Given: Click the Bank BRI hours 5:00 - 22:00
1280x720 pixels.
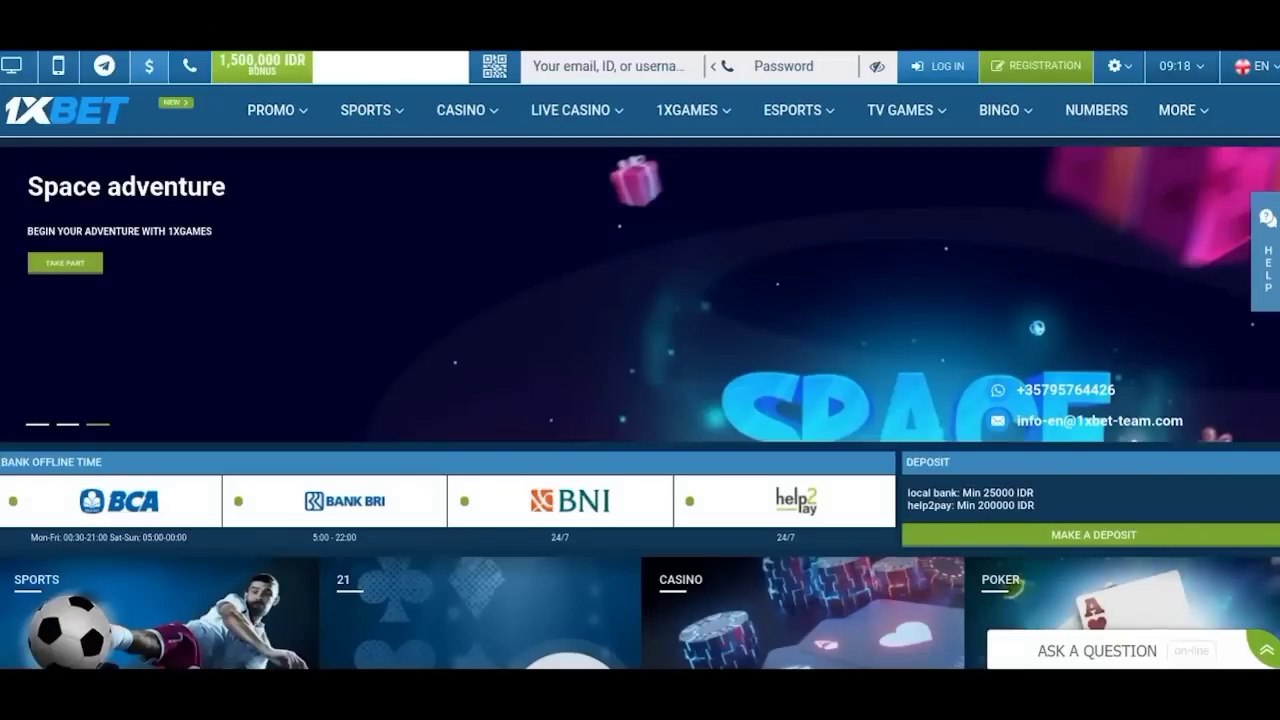Looking at the screenshot, I should (x=334, y=538).
